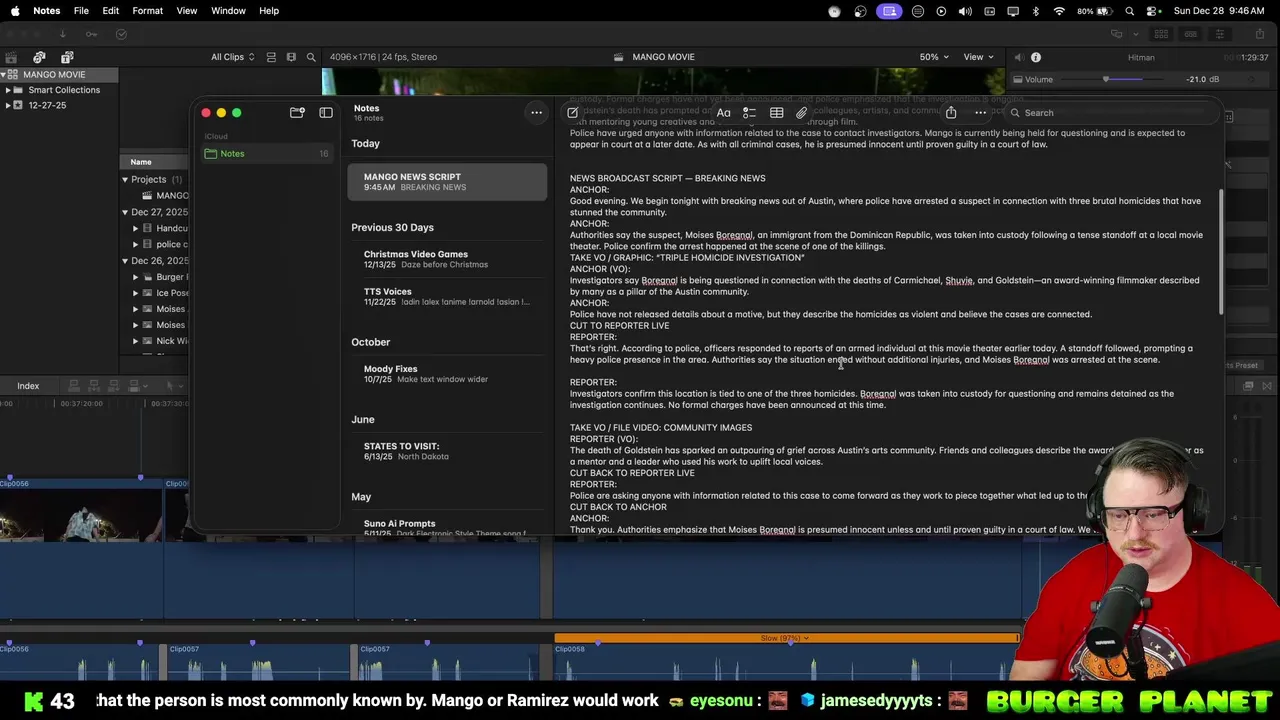Open the TTS Voices note

447,296
